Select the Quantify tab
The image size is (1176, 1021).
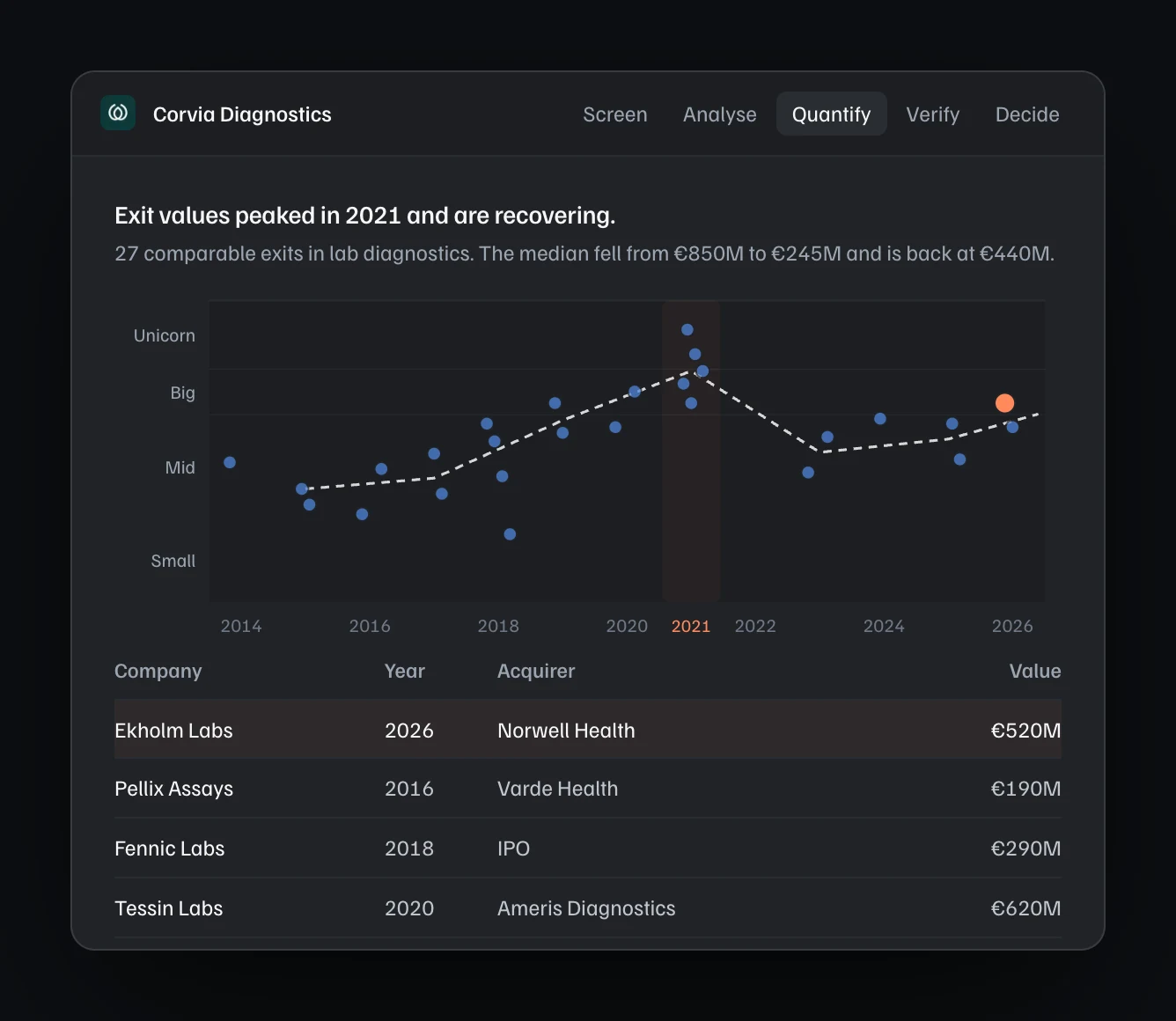[831, 114]
